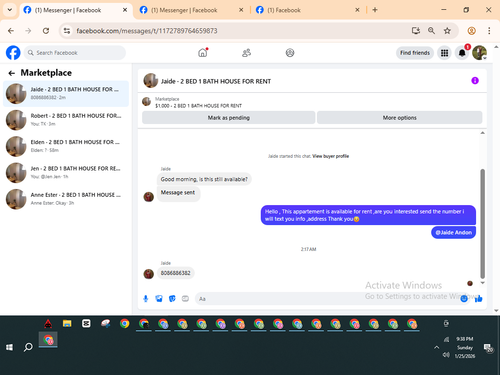Switch to the second Messenger | Facebook tab
500x375 pixels.
184,10
